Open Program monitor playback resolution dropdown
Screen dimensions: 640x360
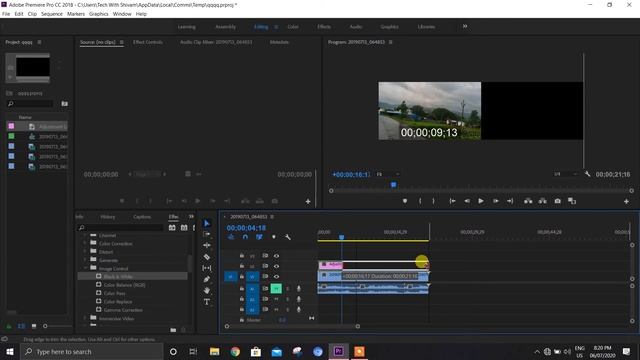(x=566, y=174)
